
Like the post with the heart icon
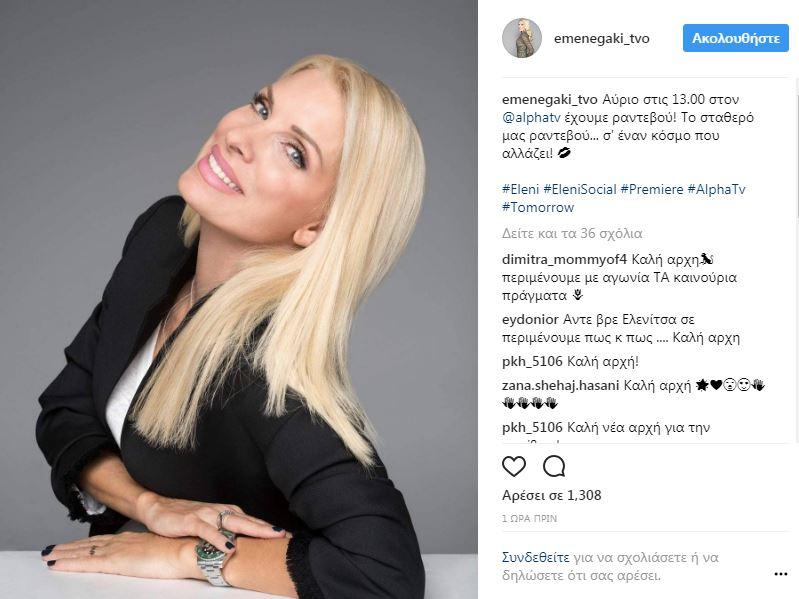tap(514, 466)
